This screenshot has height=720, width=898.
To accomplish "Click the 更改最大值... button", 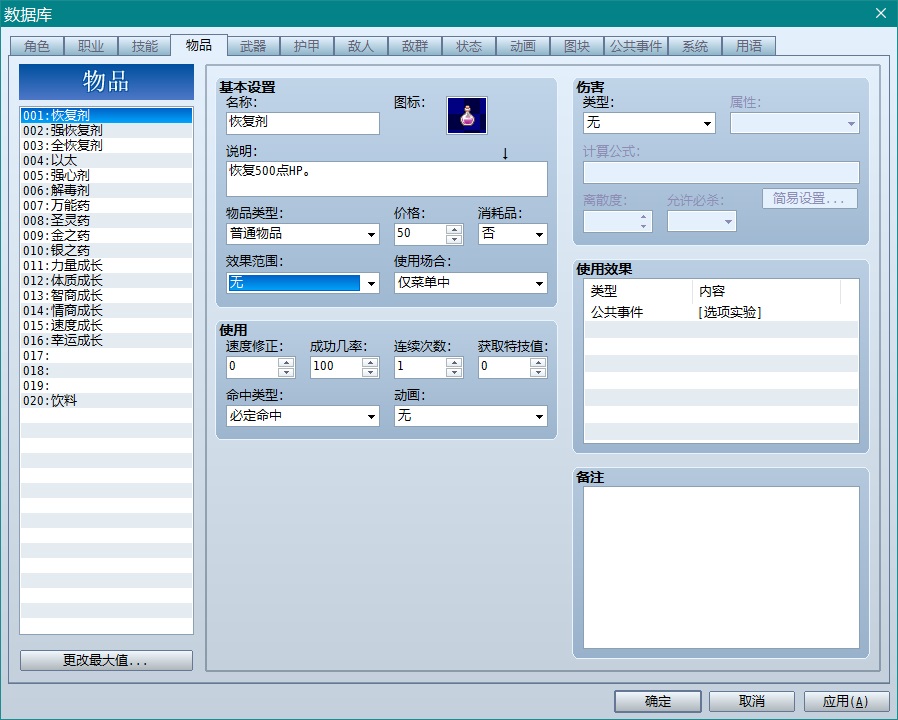I will tap(106, 660).
